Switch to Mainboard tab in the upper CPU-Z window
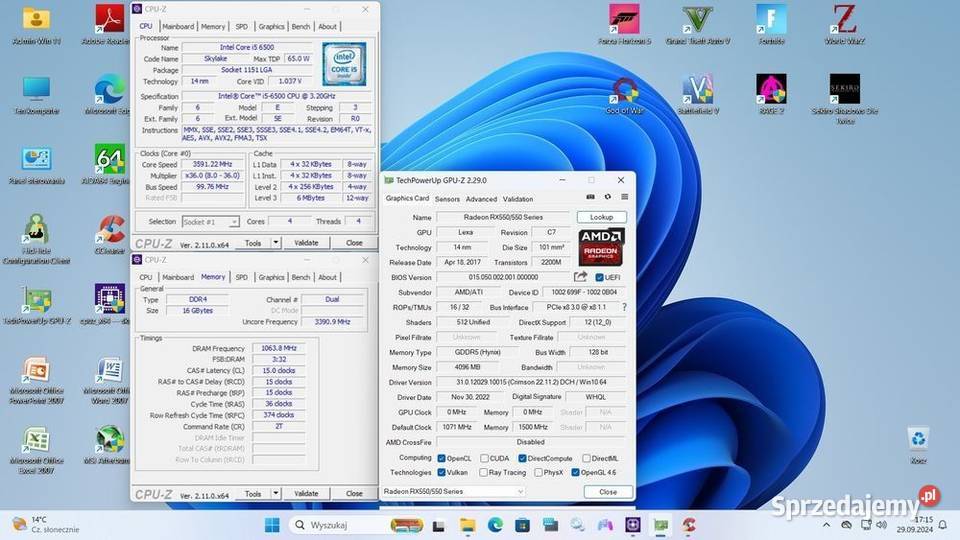Screen dimensions: 960x540 coord(178,26)
